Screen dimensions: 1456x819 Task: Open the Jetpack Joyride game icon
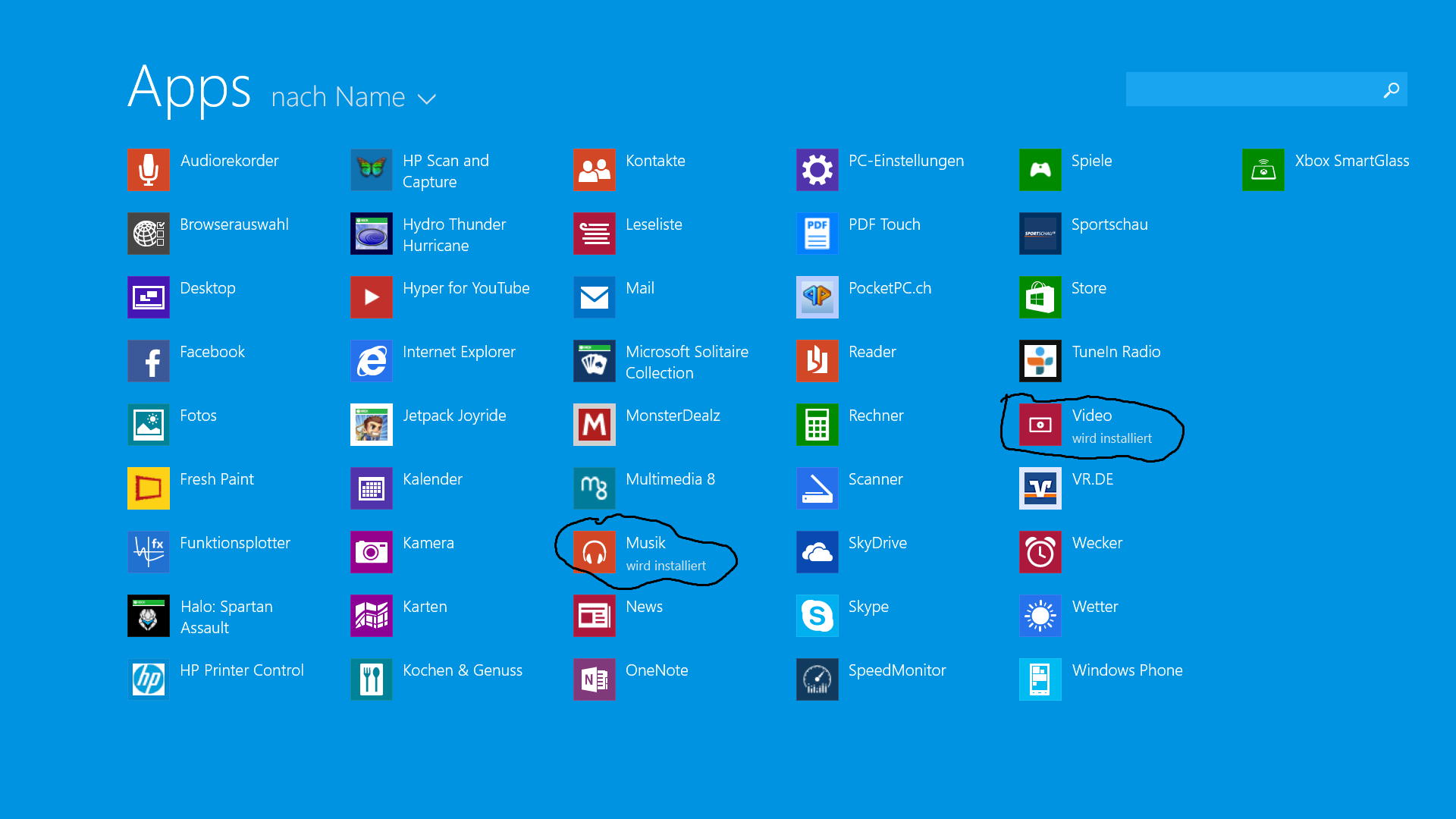tap(372, 425)
